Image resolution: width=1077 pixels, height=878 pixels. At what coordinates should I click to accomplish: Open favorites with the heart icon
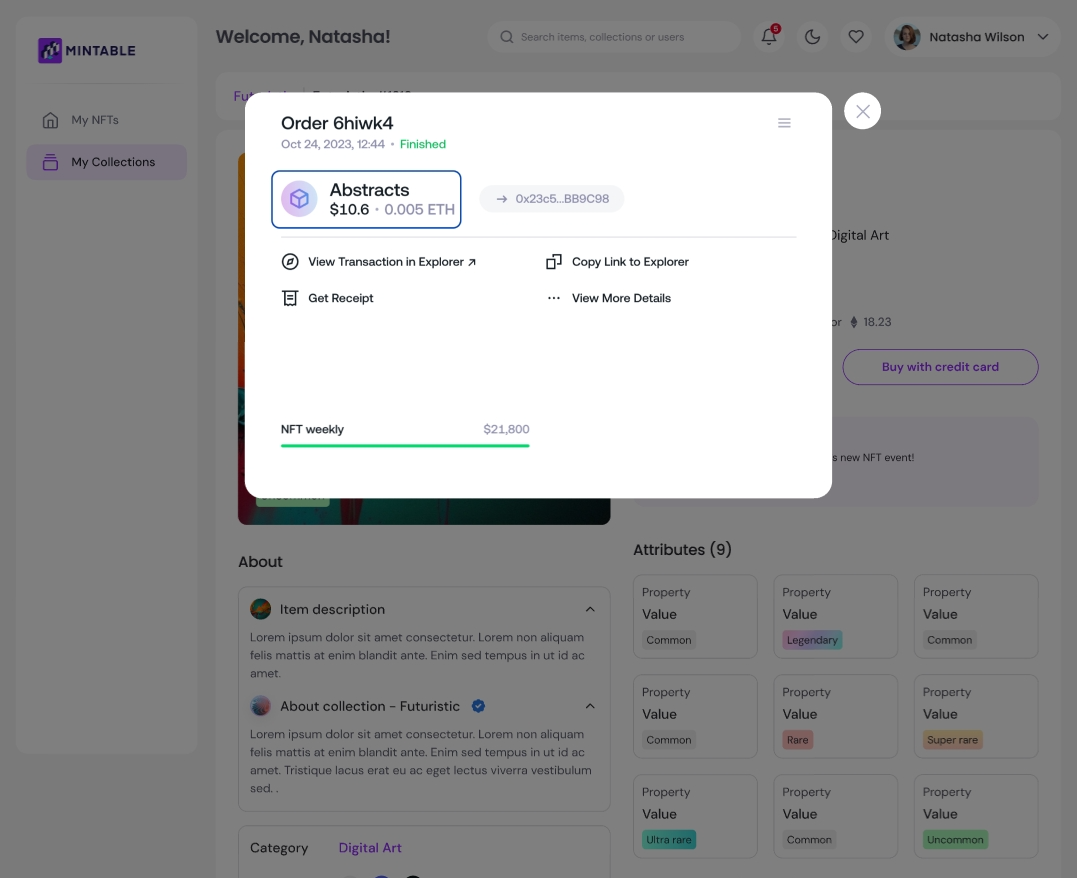(856, 37)
